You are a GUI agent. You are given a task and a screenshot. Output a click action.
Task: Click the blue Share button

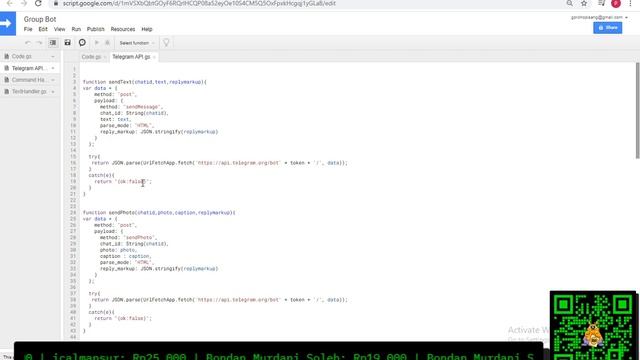[607, 28]
